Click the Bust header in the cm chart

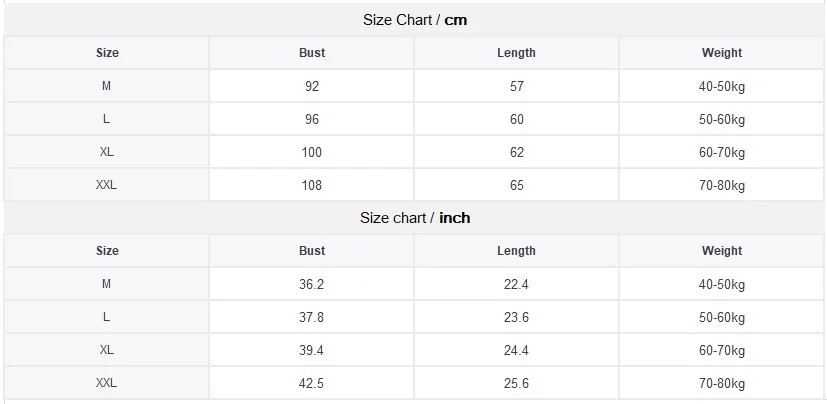[x=312, y=53]
